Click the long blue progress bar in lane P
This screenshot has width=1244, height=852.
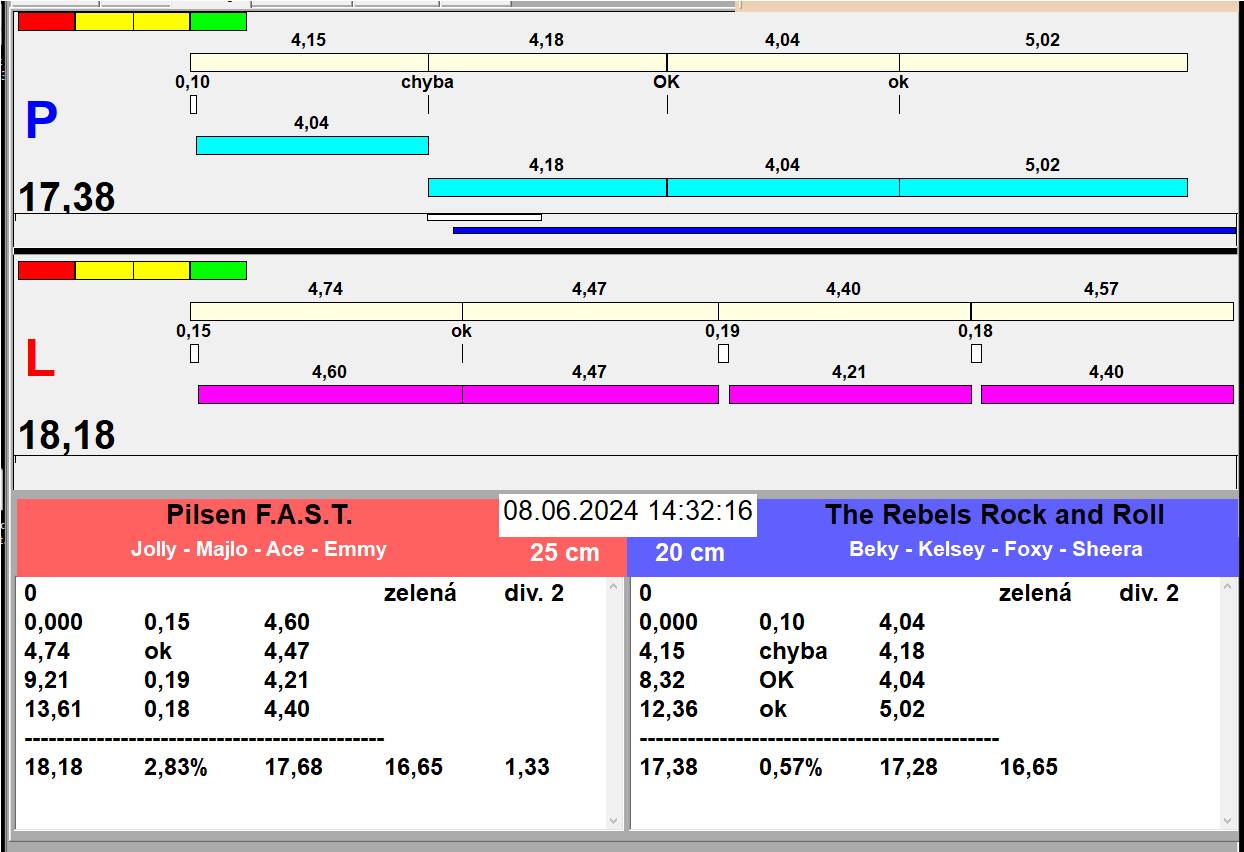coord(843,230)
